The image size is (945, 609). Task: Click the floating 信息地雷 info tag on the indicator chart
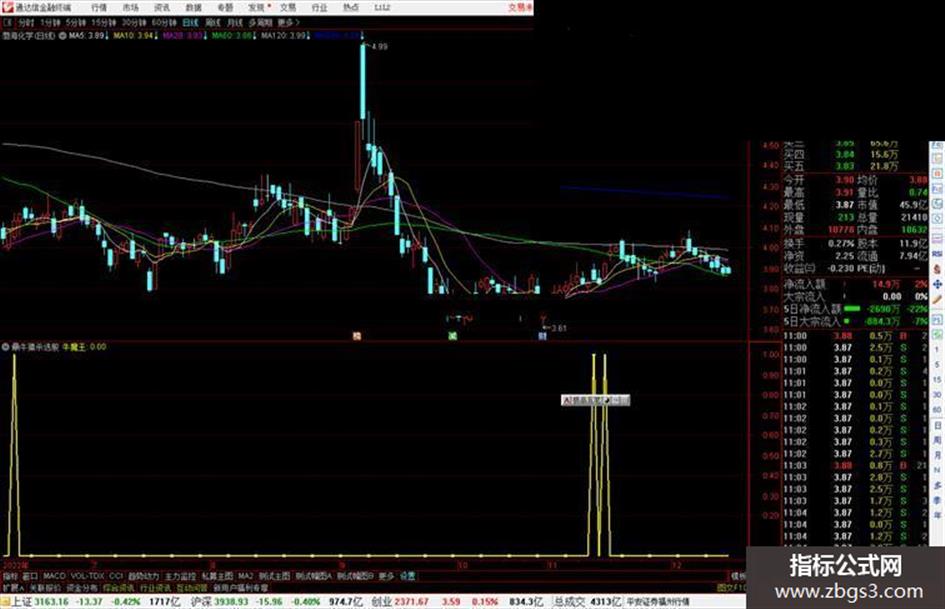(595, 400)
